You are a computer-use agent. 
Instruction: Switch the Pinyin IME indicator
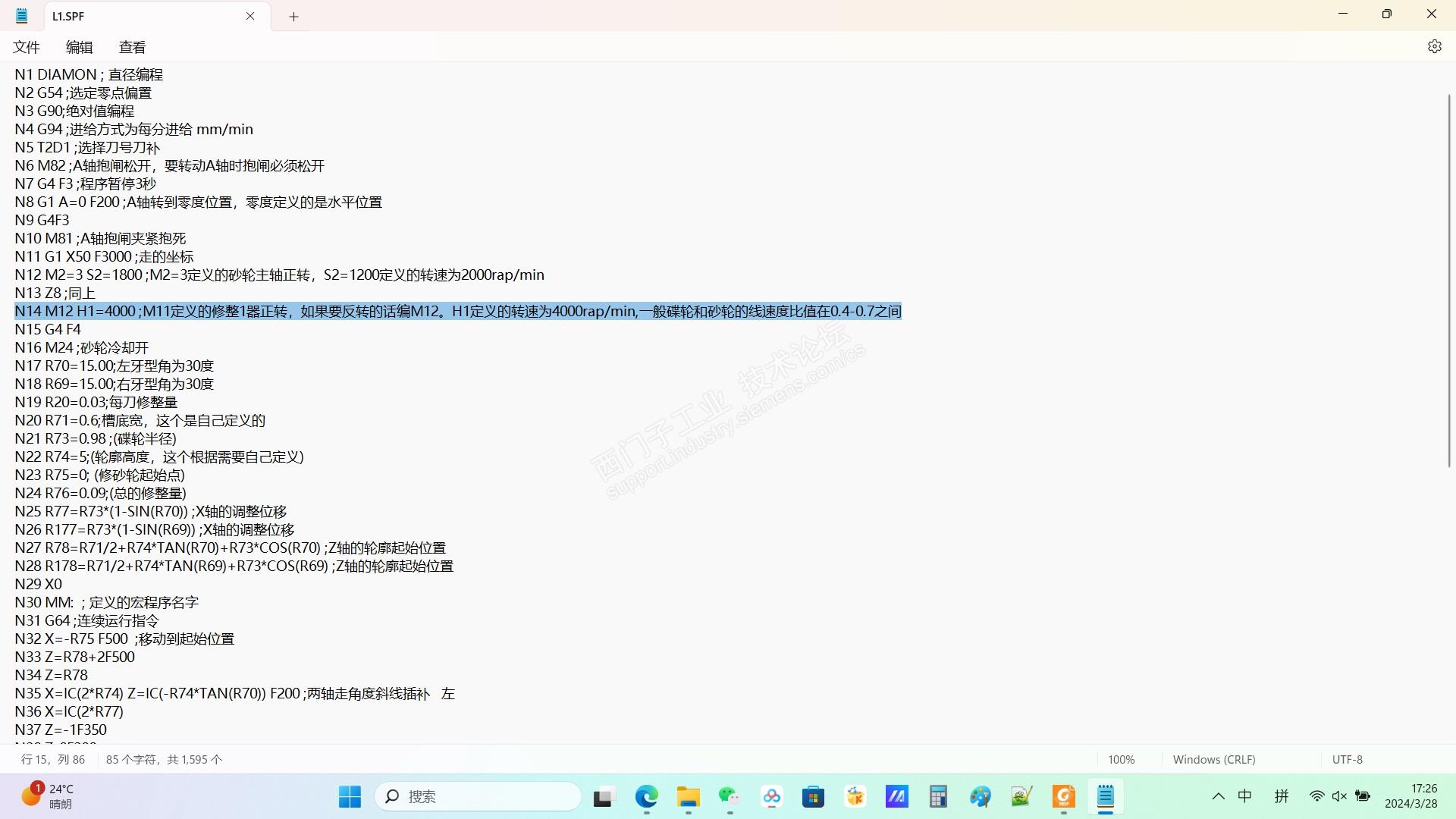coord(1282,796)
